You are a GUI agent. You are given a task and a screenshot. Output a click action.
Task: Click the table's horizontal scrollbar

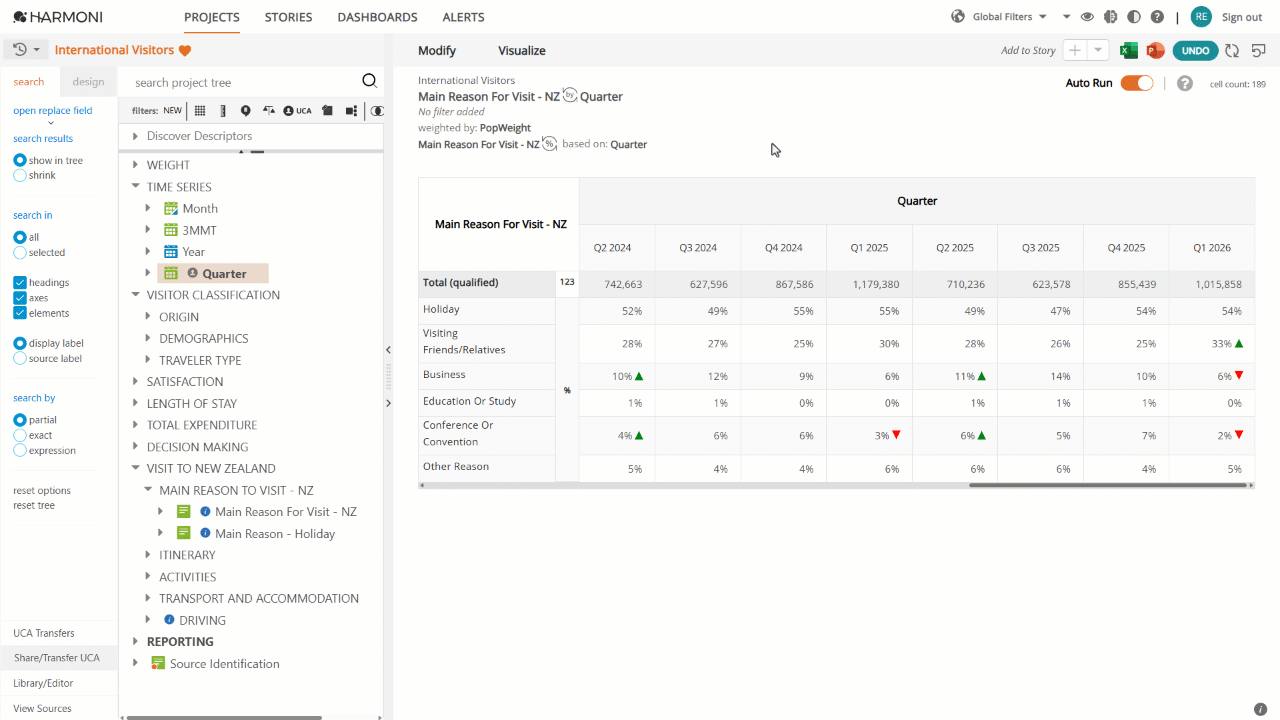(1108, 485)
